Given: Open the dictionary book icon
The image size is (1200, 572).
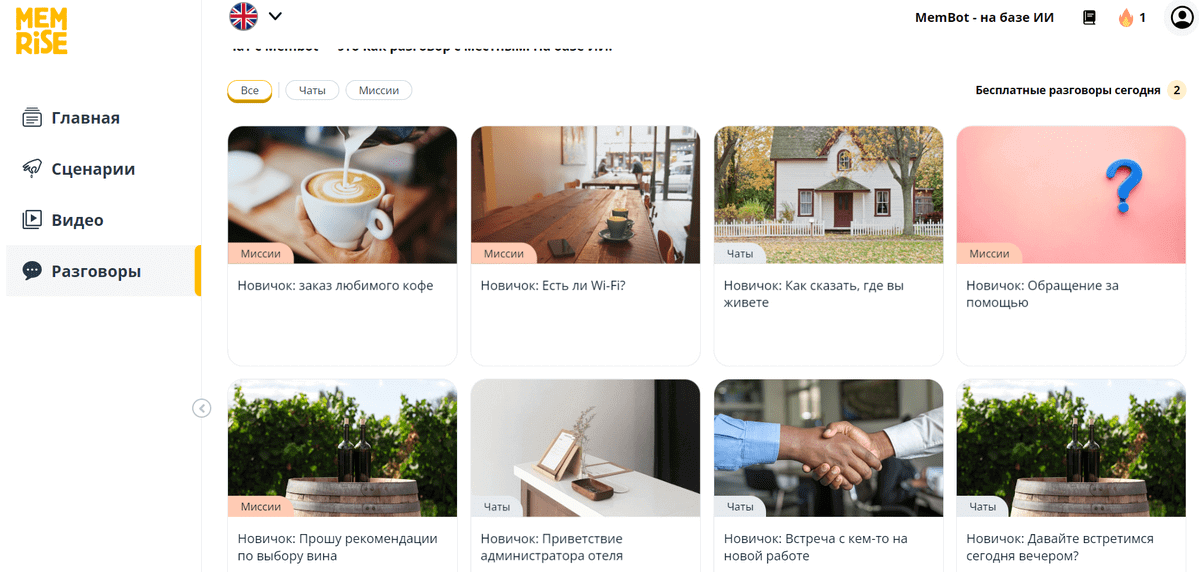Looking at the screenshot, I should tap(1089, 17).
